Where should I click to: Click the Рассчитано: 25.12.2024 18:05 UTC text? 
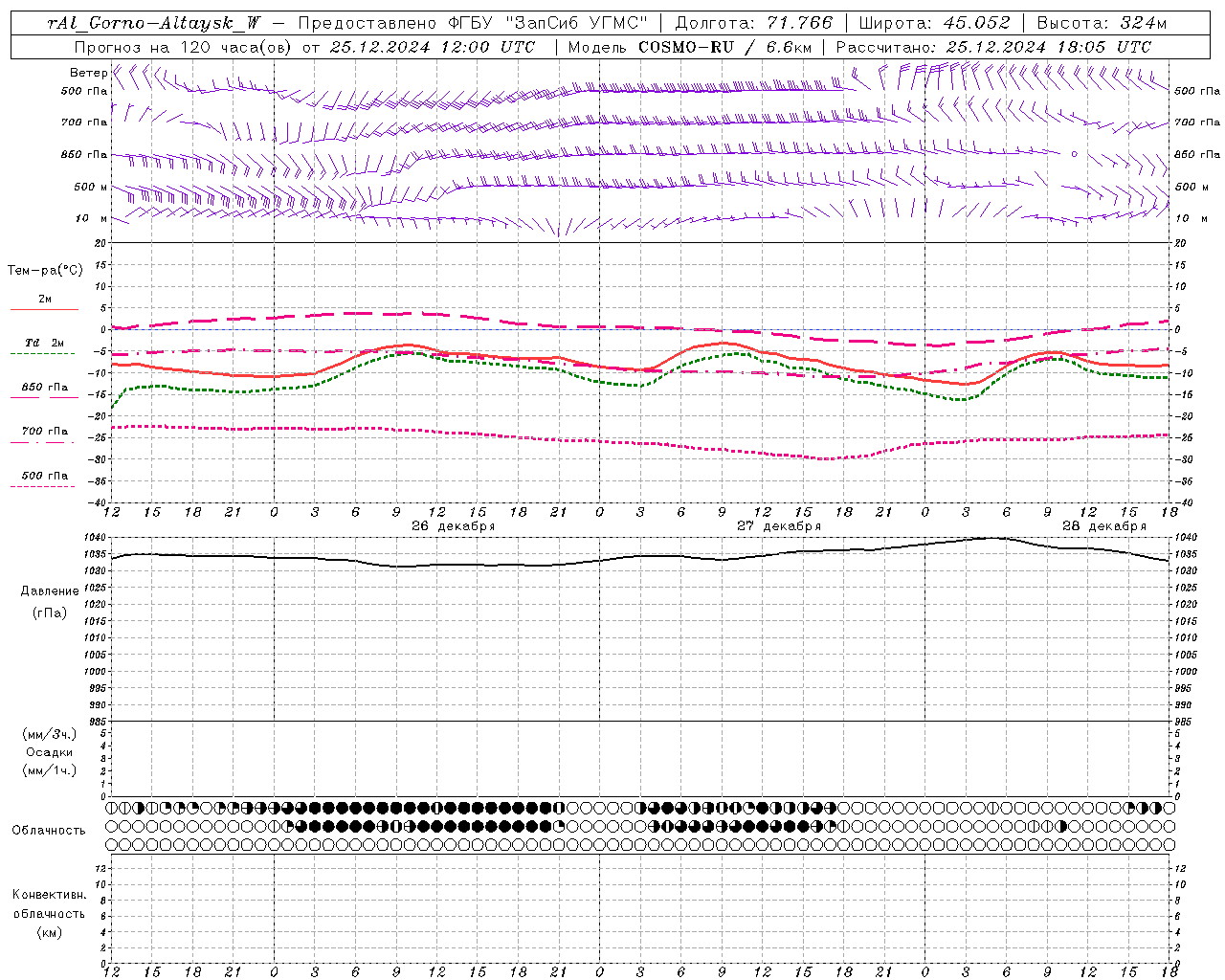[x=993, y=47]
